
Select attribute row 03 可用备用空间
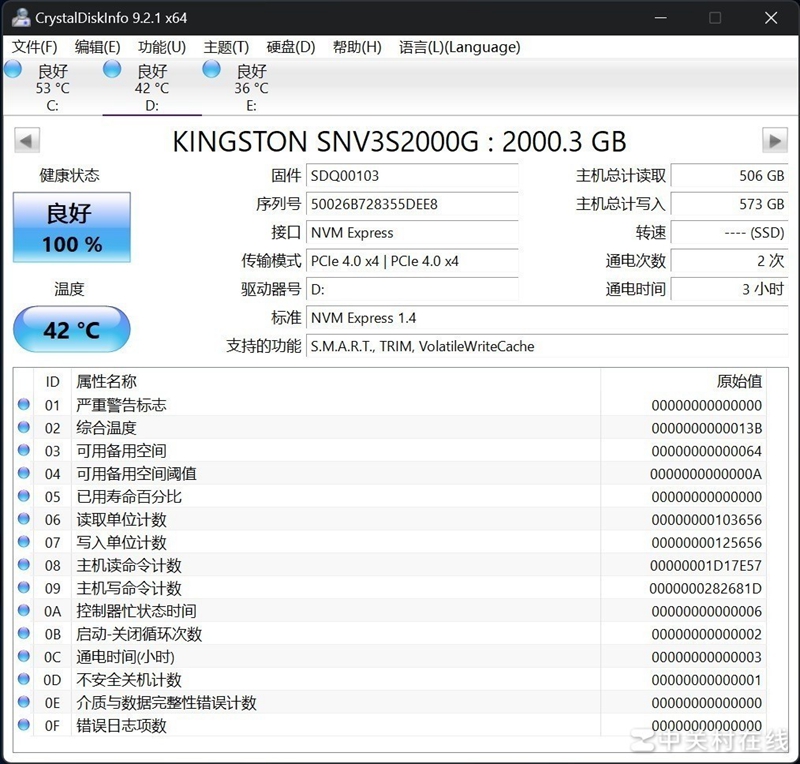390,451
